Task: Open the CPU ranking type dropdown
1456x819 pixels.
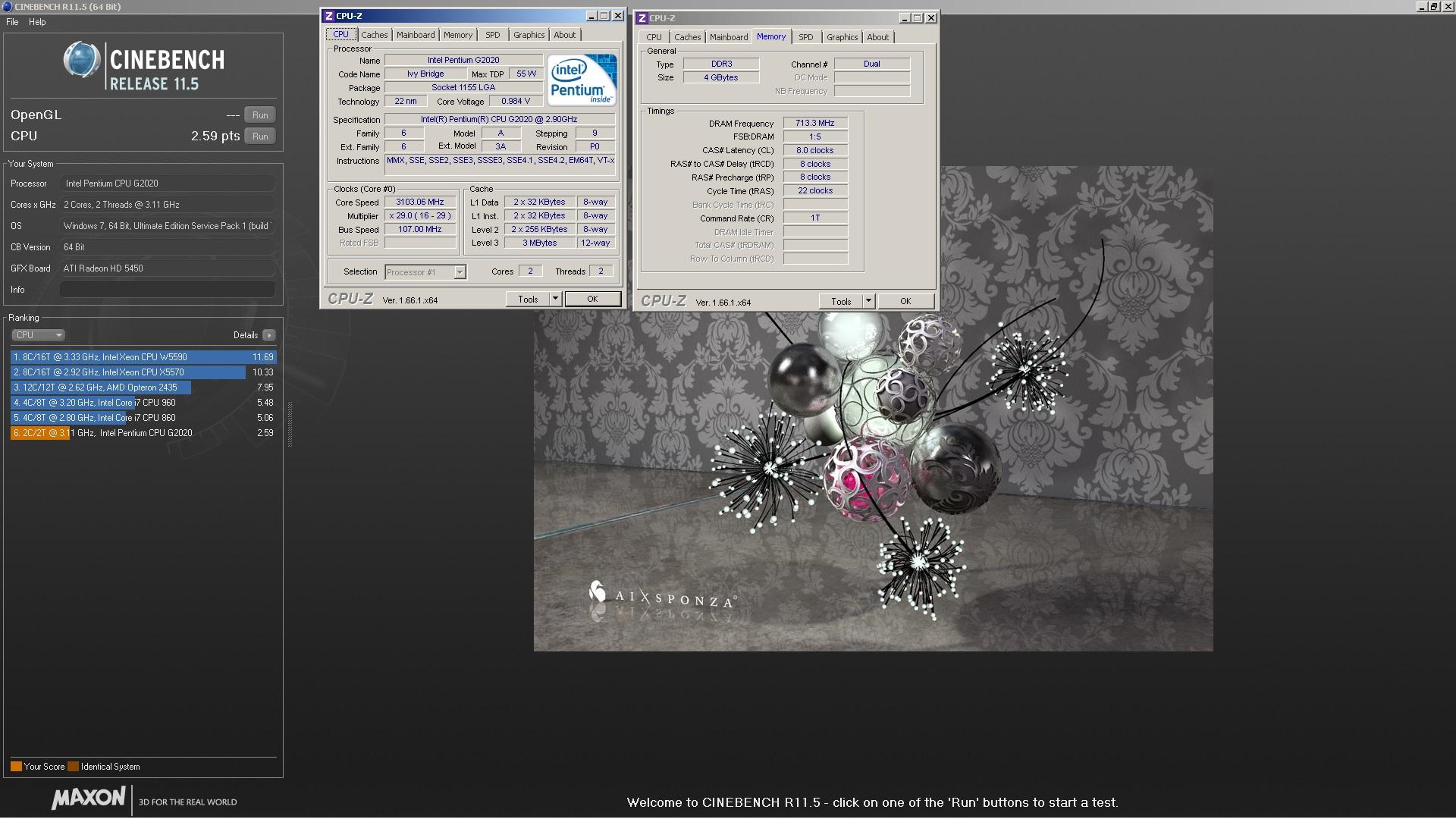Action: point(38,335)
